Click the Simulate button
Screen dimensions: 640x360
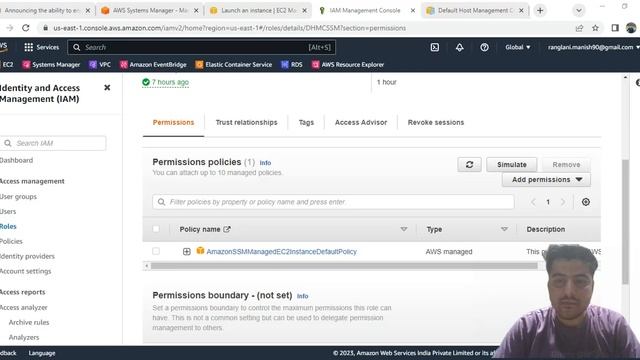tap(511, 164)
